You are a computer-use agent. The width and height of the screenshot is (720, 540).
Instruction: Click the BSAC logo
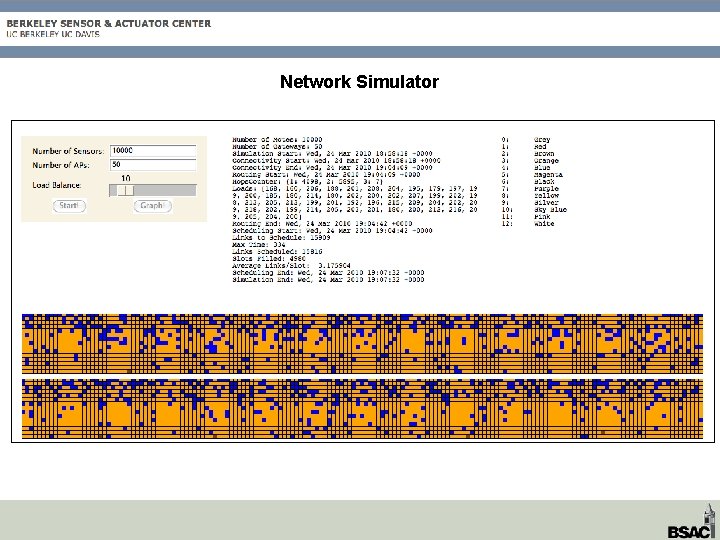click(x=692, y=523)
